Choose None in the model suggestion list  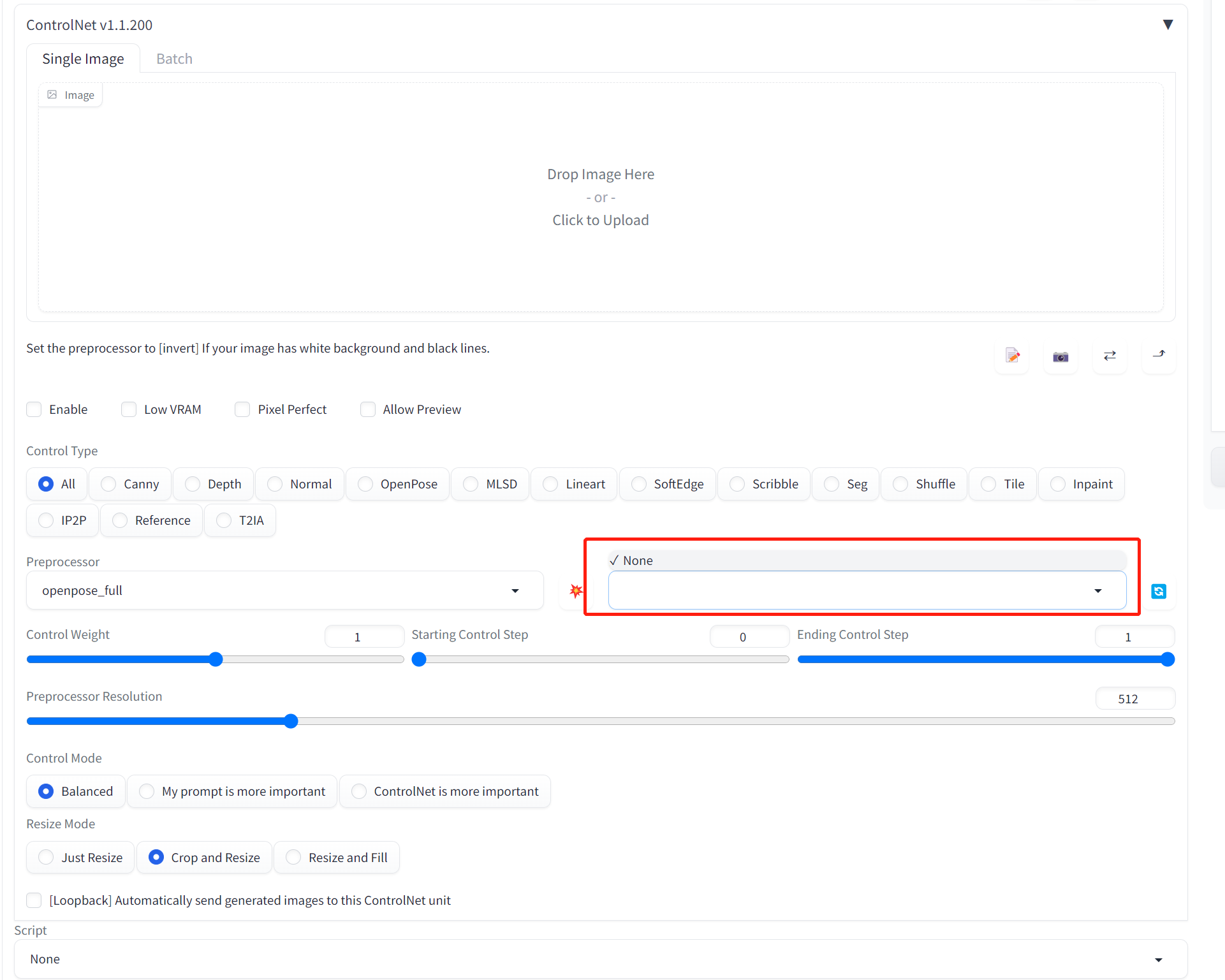coord(638,560)
